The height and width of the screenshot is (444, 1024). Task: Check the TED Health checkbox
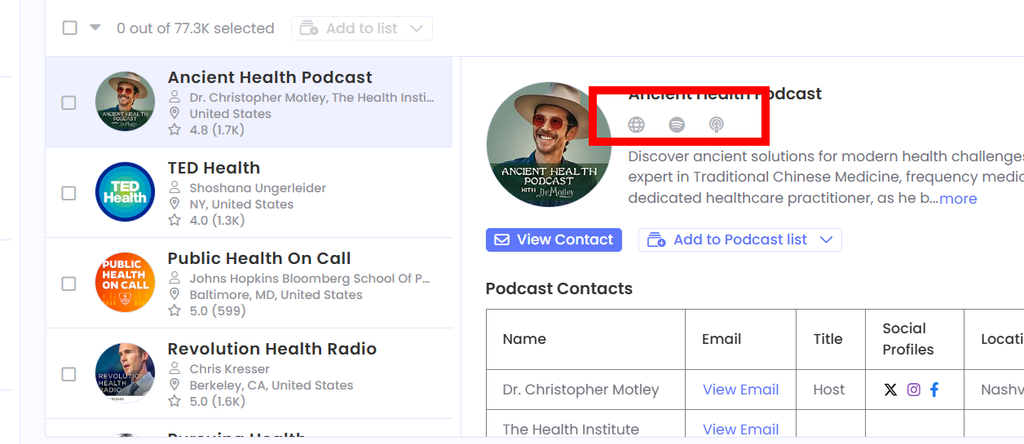tap(69, 193)
